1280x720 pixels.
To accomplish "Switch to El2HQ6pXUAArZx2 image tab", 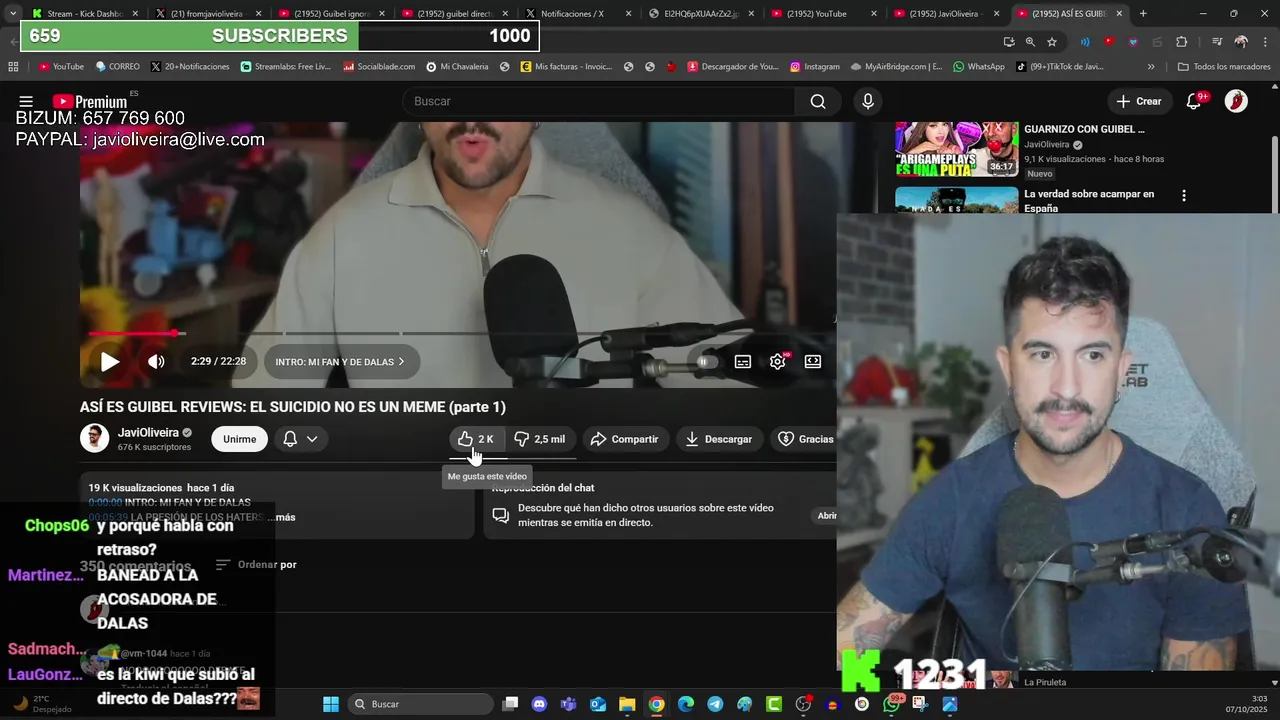I will pos(702,14).
